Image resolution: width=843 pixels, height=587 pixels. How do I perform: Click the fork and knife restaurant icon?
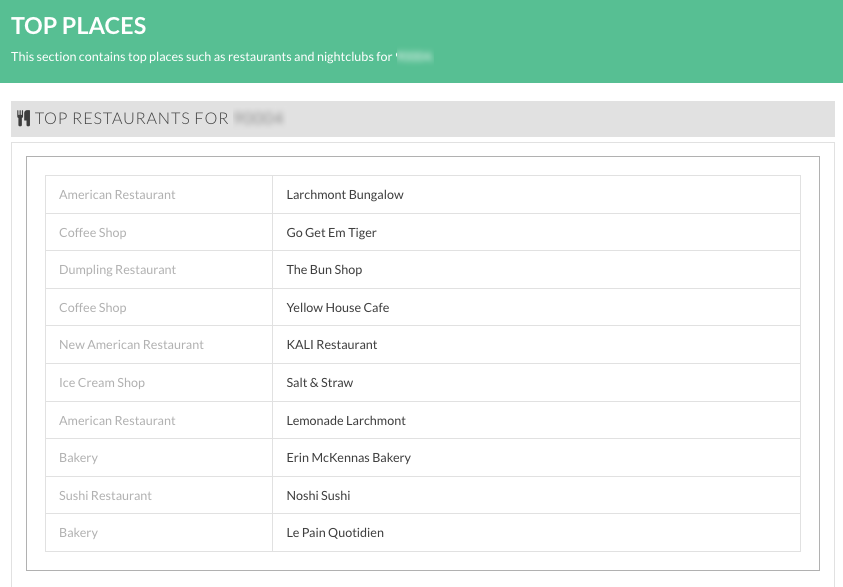[24, 118]
